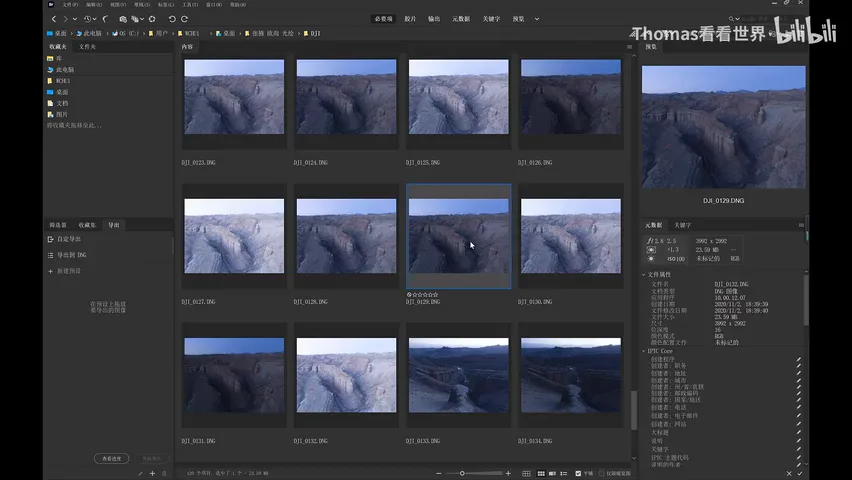Screen dimensions: 852x480
Task: Open the 视图 menu
Action: [118, 4]
